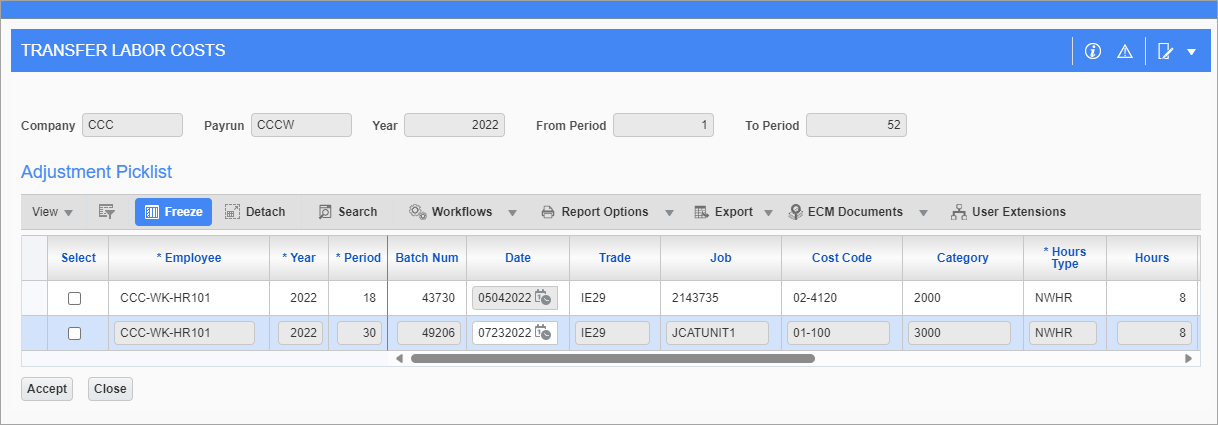The width and height of the screenshot is (1218, 425).
Task: Sort by the Trade column header
Action: click(x=615, y=258)
